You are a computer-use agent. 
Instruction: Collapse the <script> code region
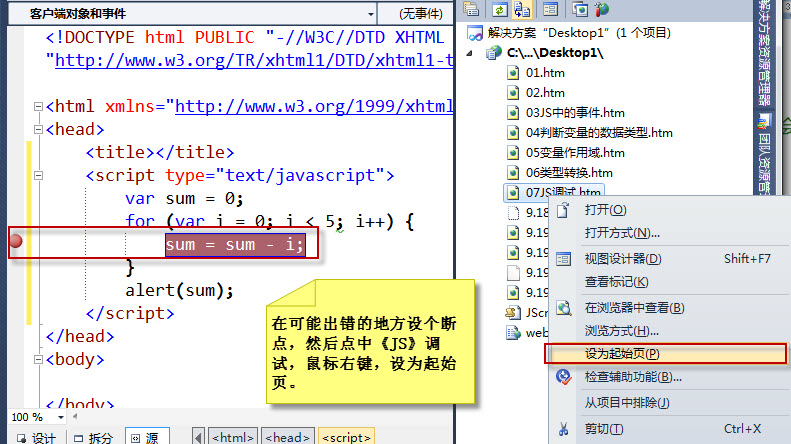click(38, 176)
